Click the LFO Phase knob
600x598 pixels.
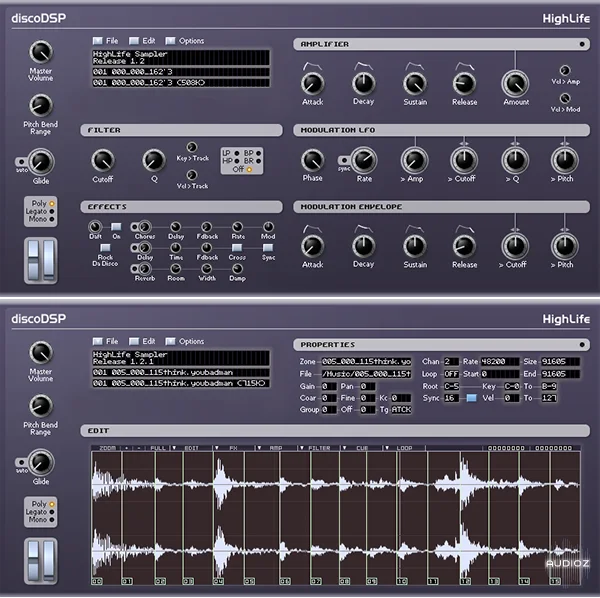pos(313,161)
